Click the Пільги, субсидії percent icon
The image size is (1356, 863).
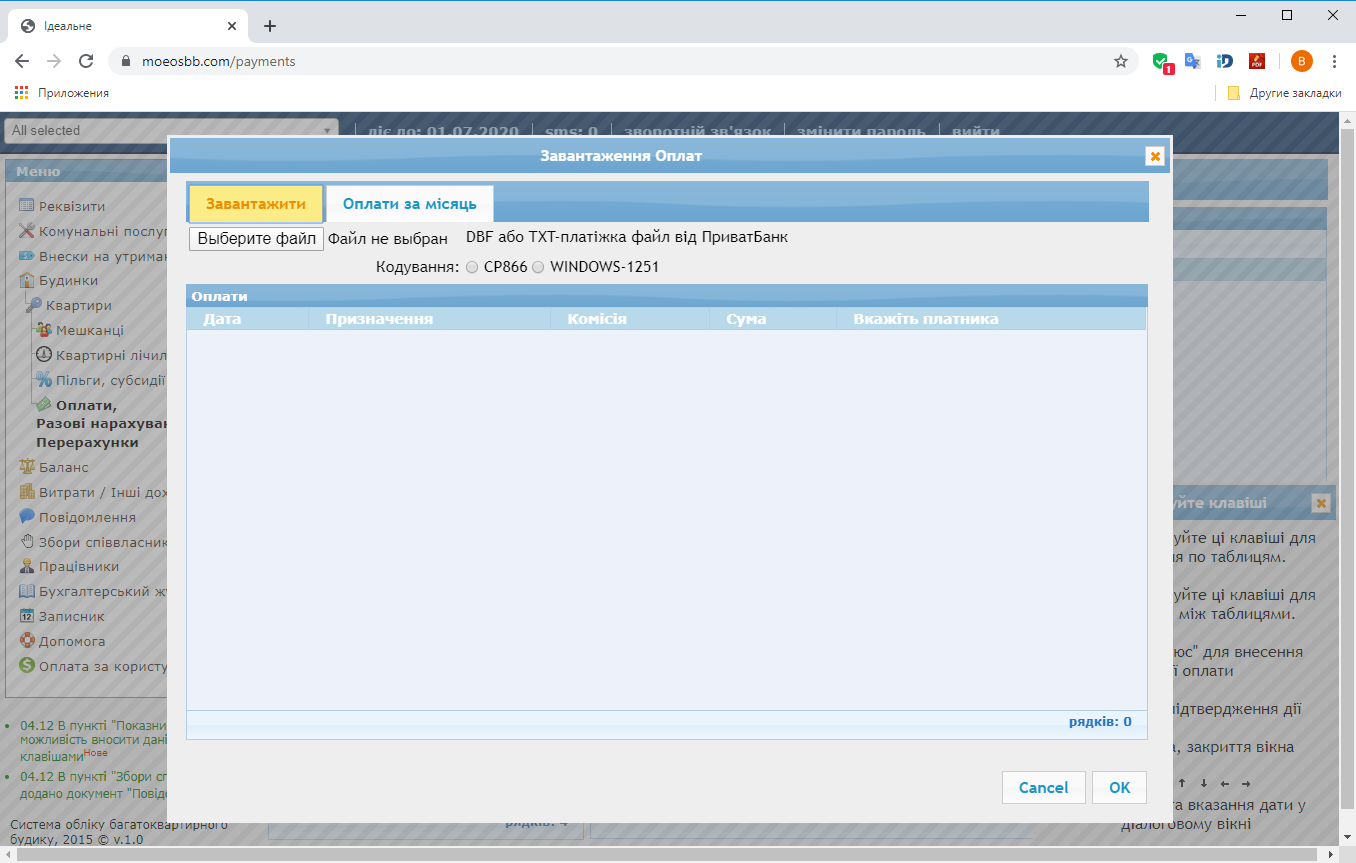pos(44,380)
